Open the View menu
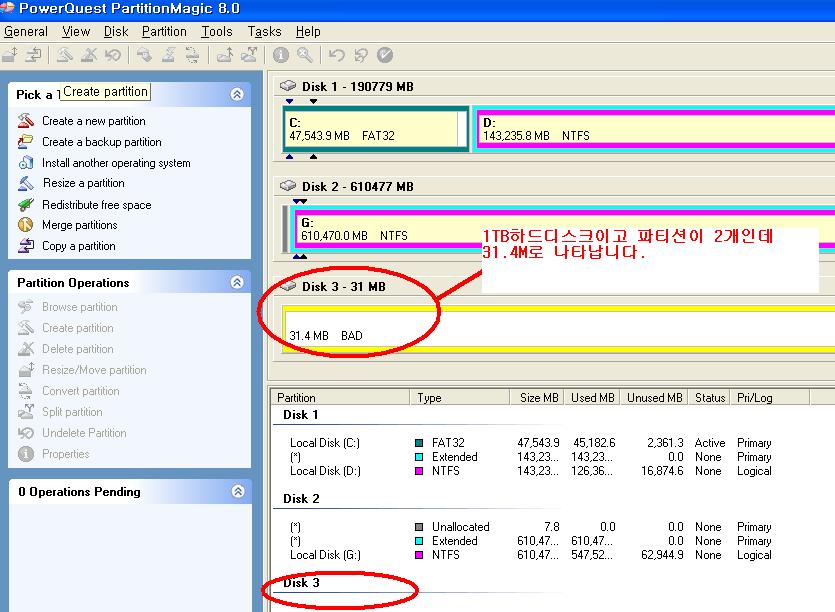The height and width of the screenshot is (612, 835). 76,31
